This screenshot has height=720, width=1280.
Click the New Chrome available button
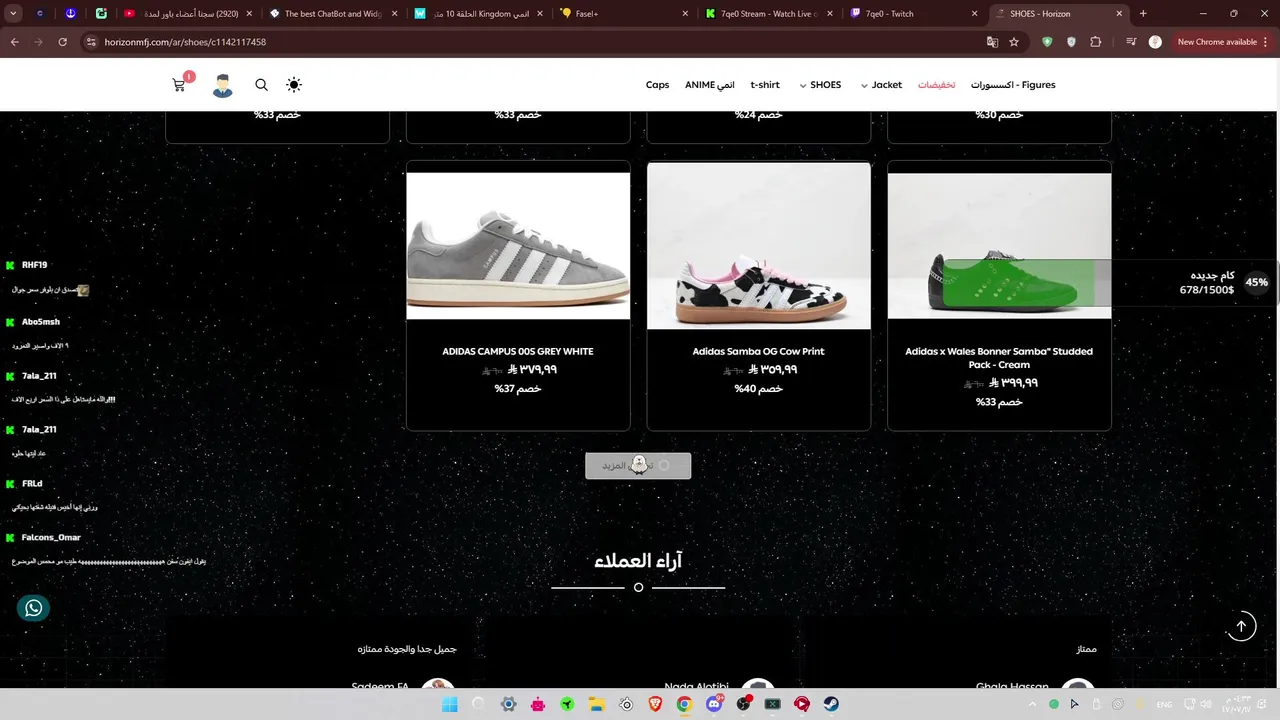1223,42
